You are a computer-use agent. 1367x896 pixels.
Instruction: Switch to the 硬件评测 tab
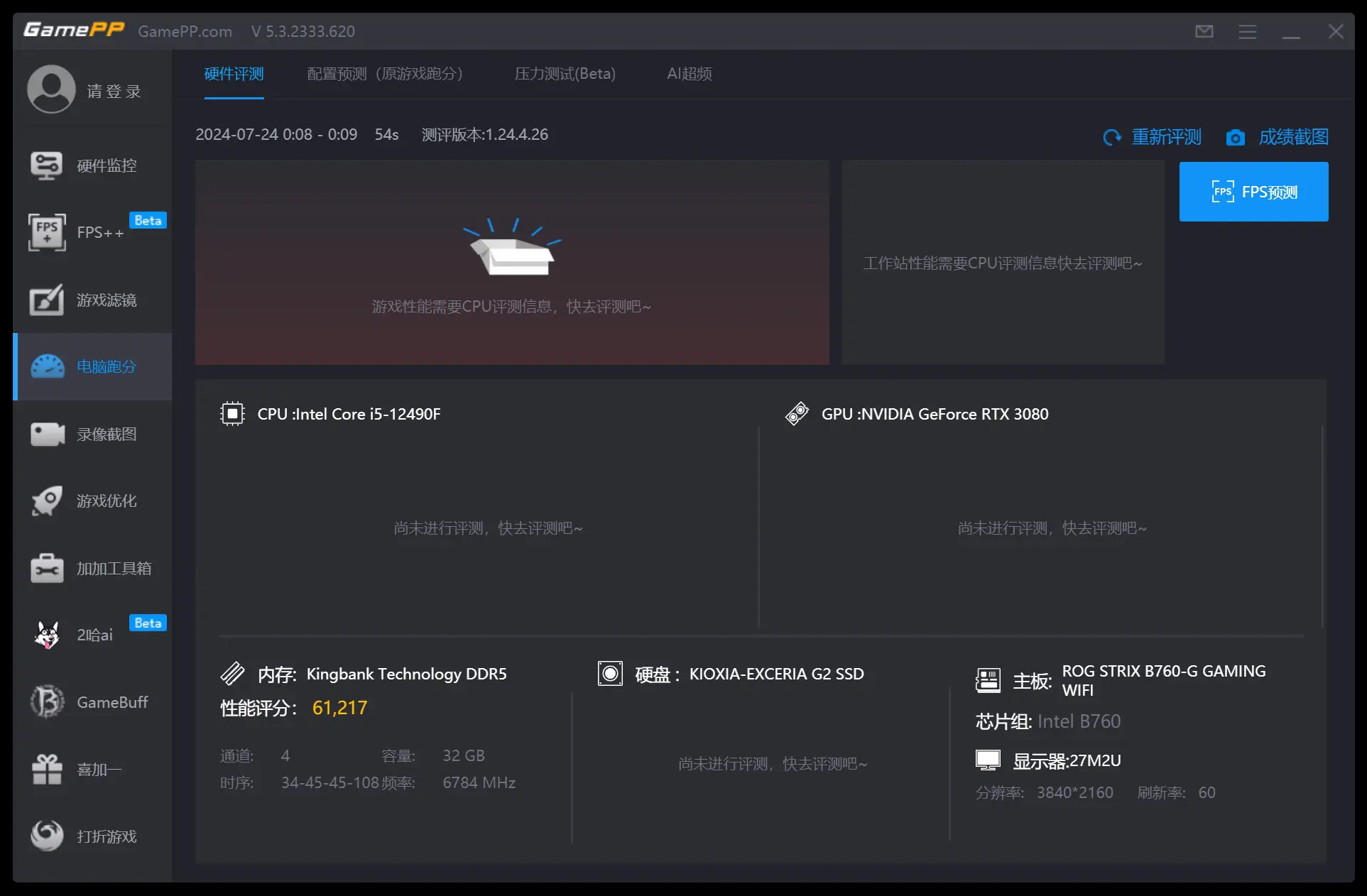coord(234,74)
